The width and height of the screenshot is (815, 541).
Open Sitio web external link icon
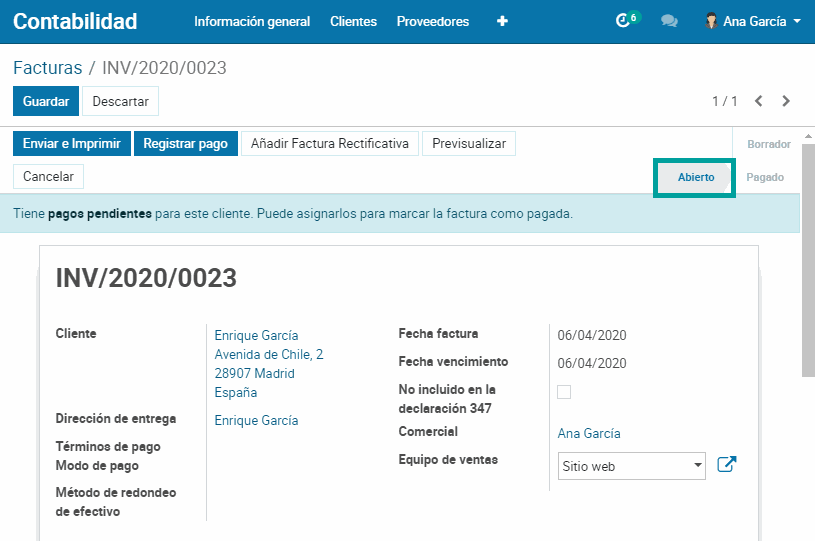(x=727, y=464)
